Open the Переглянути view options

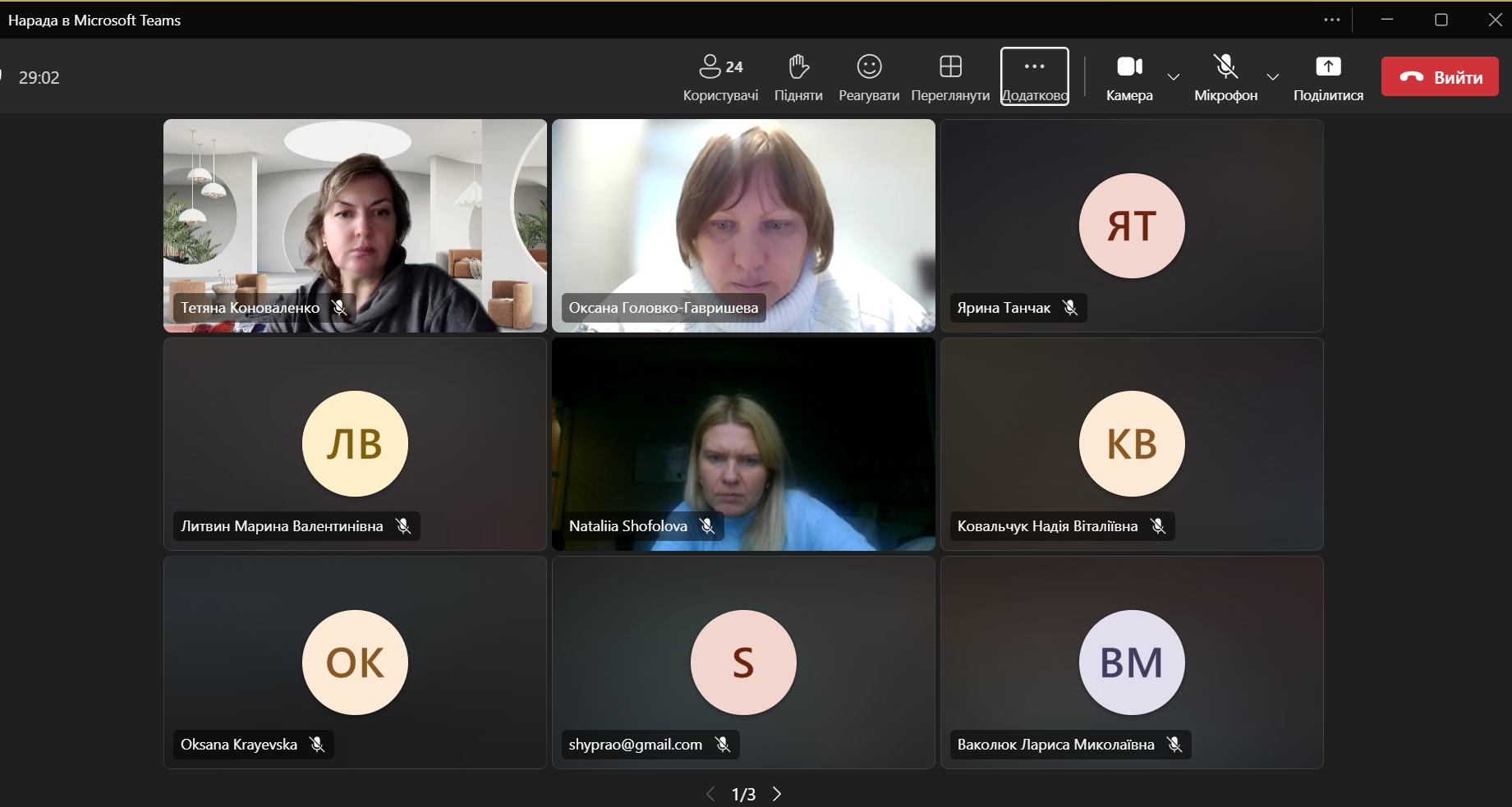(x=950, y=77)
